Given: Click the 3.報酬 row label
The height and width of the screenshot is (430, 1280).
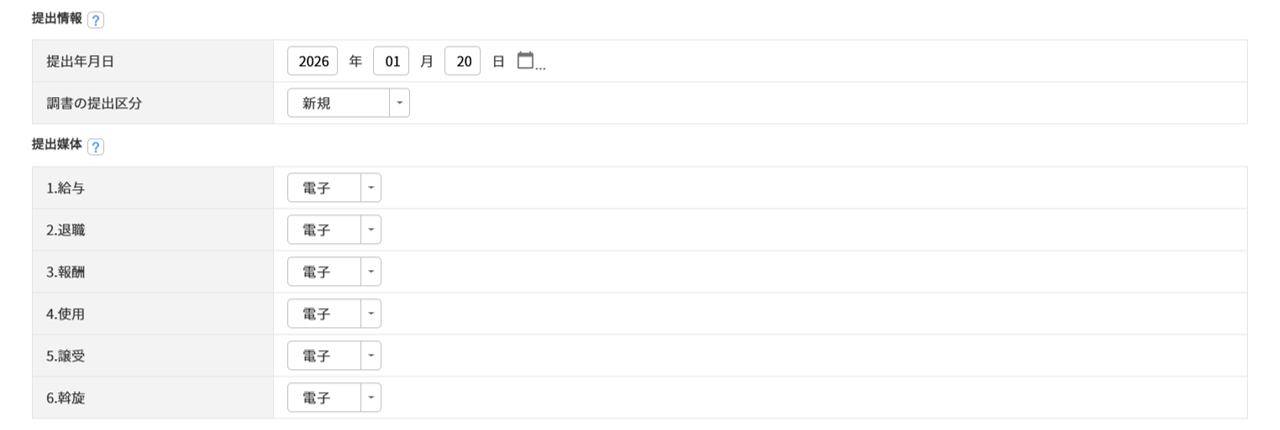Looking at the screenshot, I should coord(66,272).
